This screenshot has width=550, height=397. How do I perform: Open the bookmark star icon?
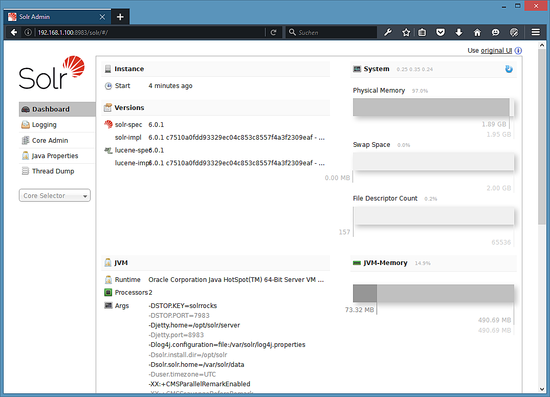(406, 33)
